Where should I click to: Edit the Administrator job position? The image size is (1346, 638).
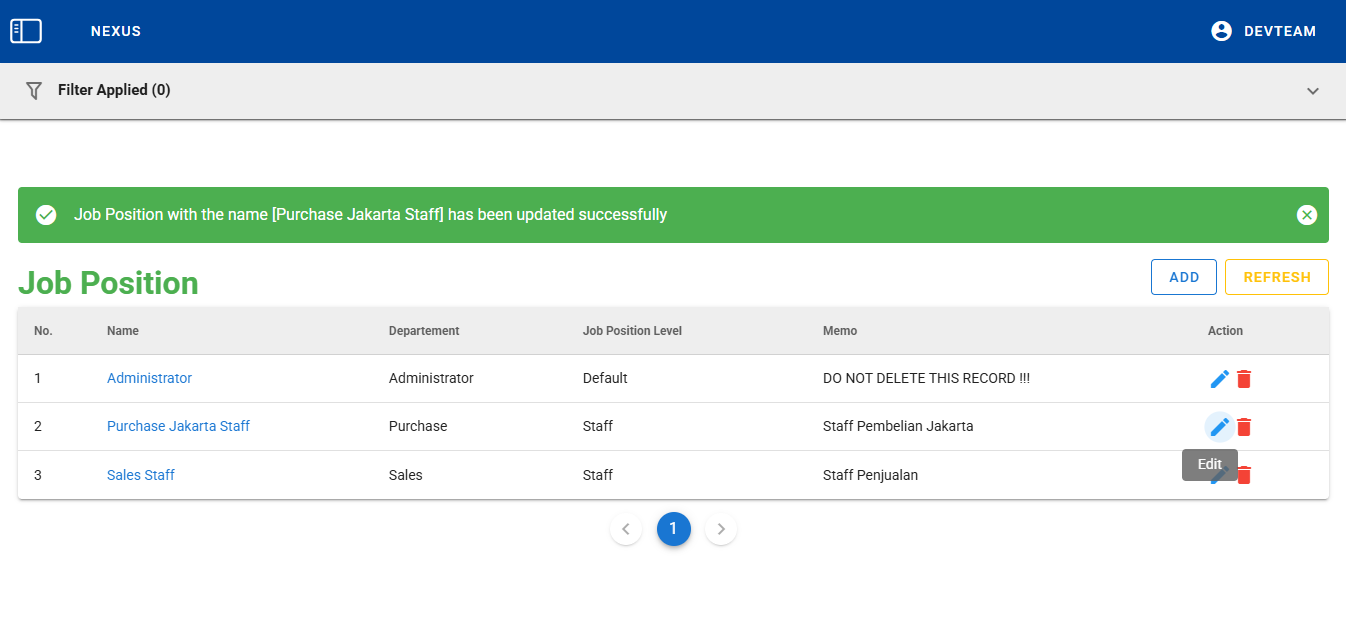1219,379
